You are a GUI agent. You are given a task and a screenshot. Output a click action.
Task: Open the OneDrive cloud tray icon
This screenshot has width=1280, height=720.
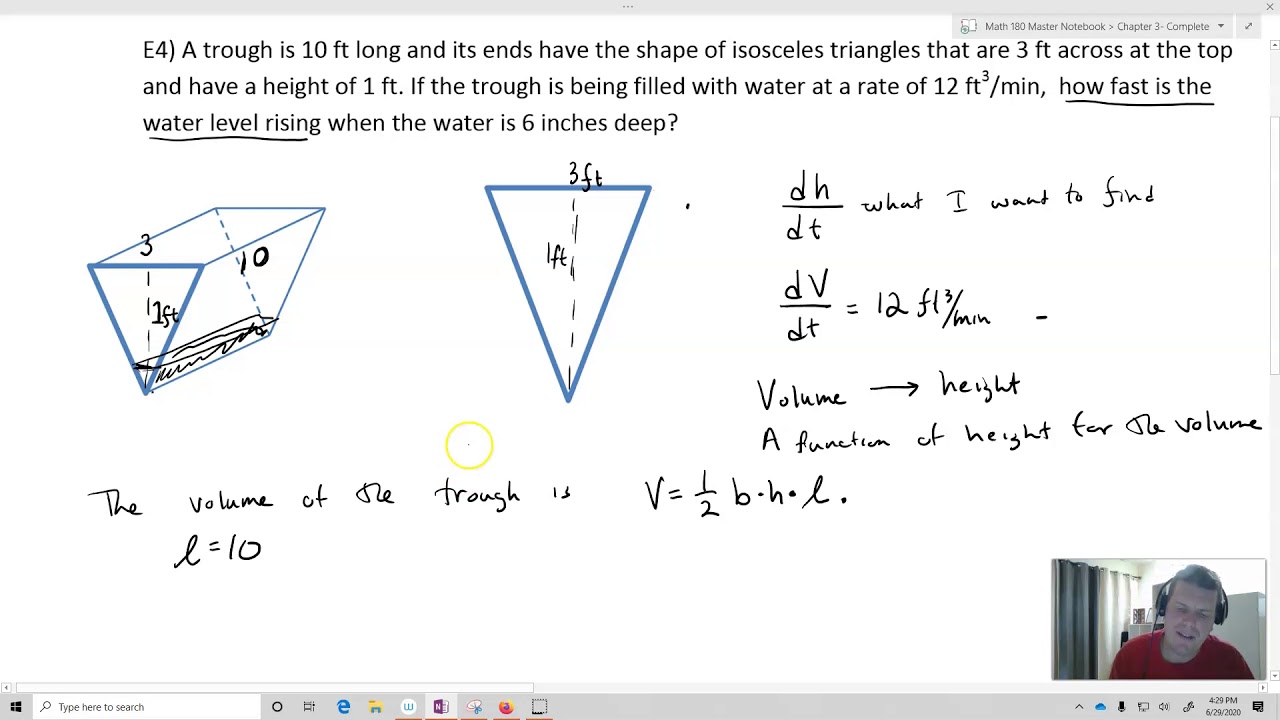coord(1101,707)
